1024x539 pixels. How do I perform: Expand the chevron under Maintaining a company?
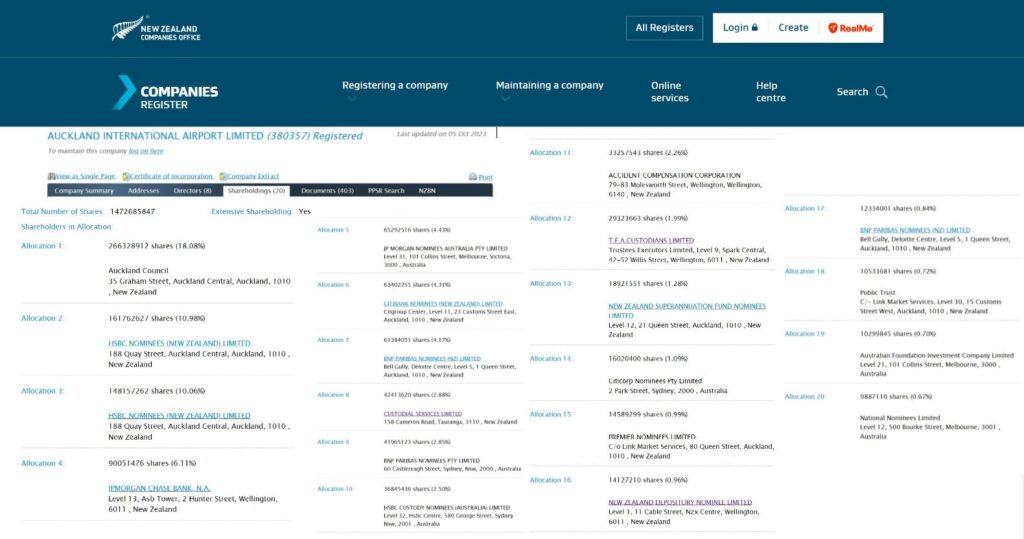point(505,99)
